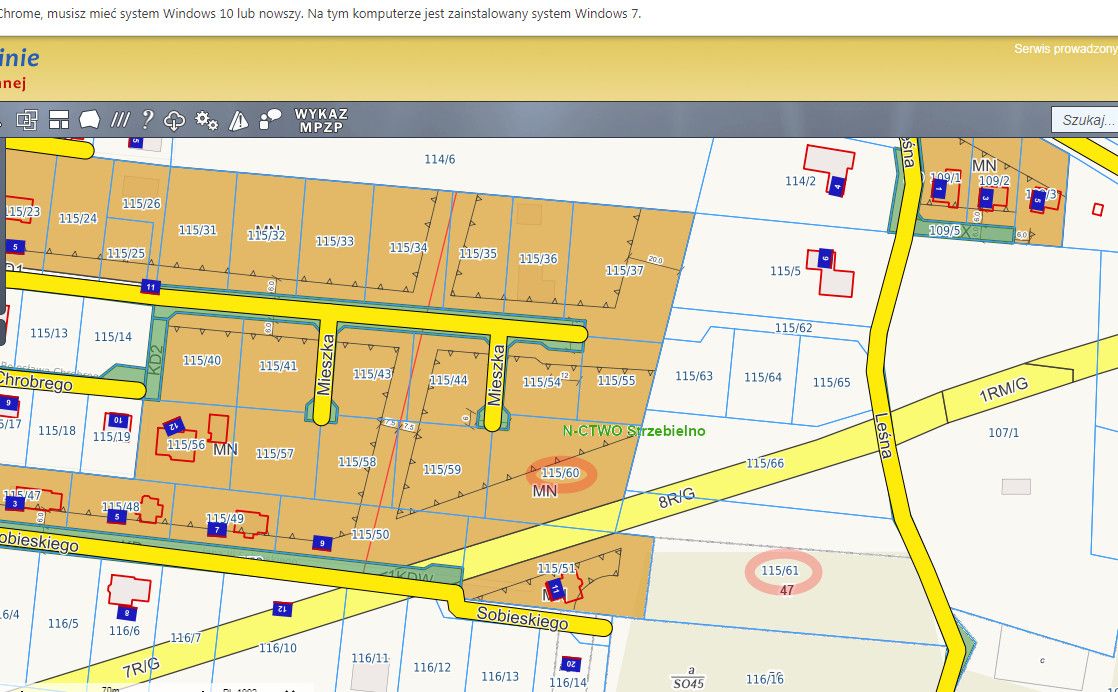Select the polygon area shape tool
Viewport: 1118px width, 692px height.
coord(89,120)
